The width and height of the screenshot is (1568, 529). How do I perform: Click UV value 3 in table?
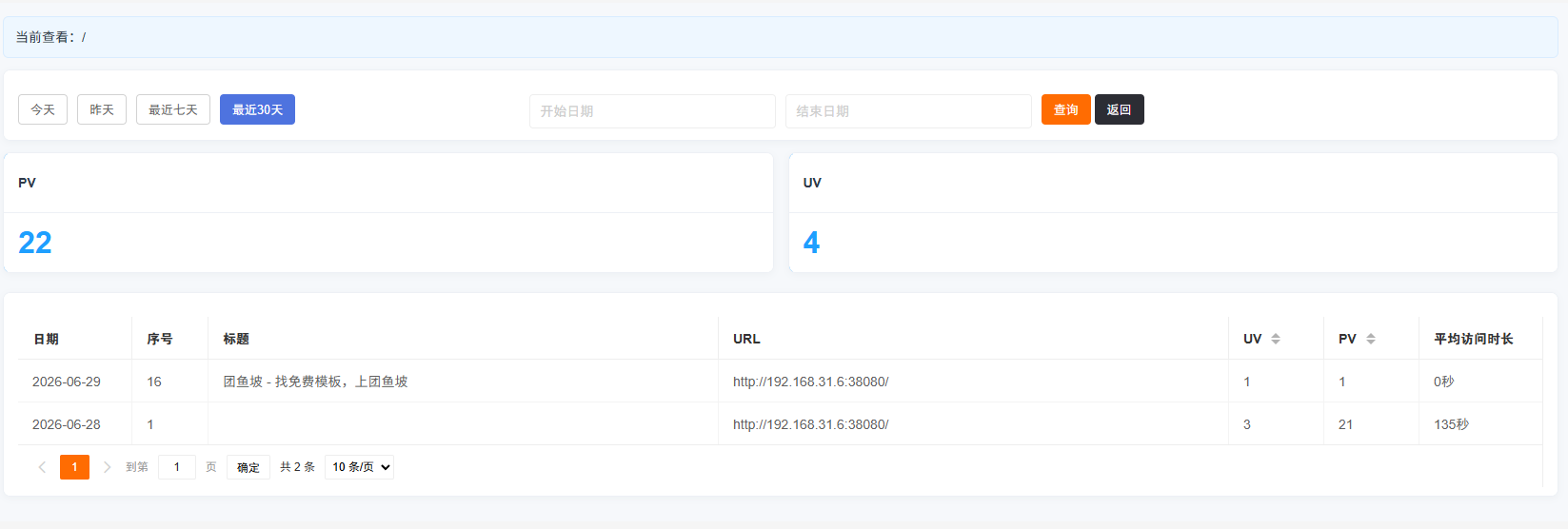tap(1247, 424)
